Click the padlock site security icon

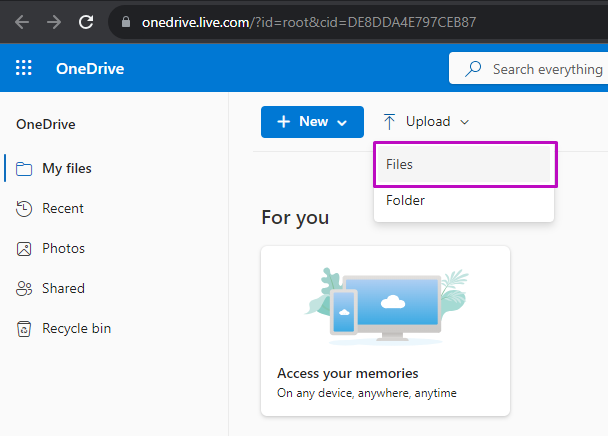[126, 22]
